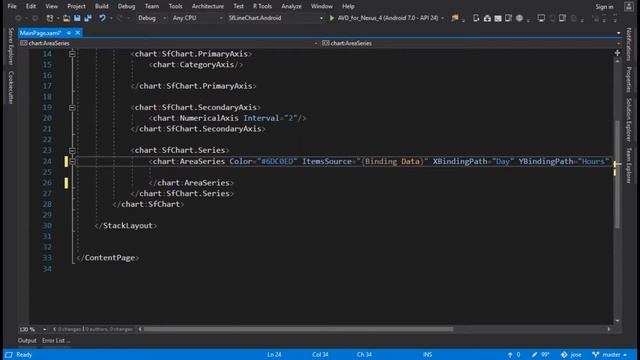
Task: Open the Server Explorer side tab
Action: pos(11,47)
